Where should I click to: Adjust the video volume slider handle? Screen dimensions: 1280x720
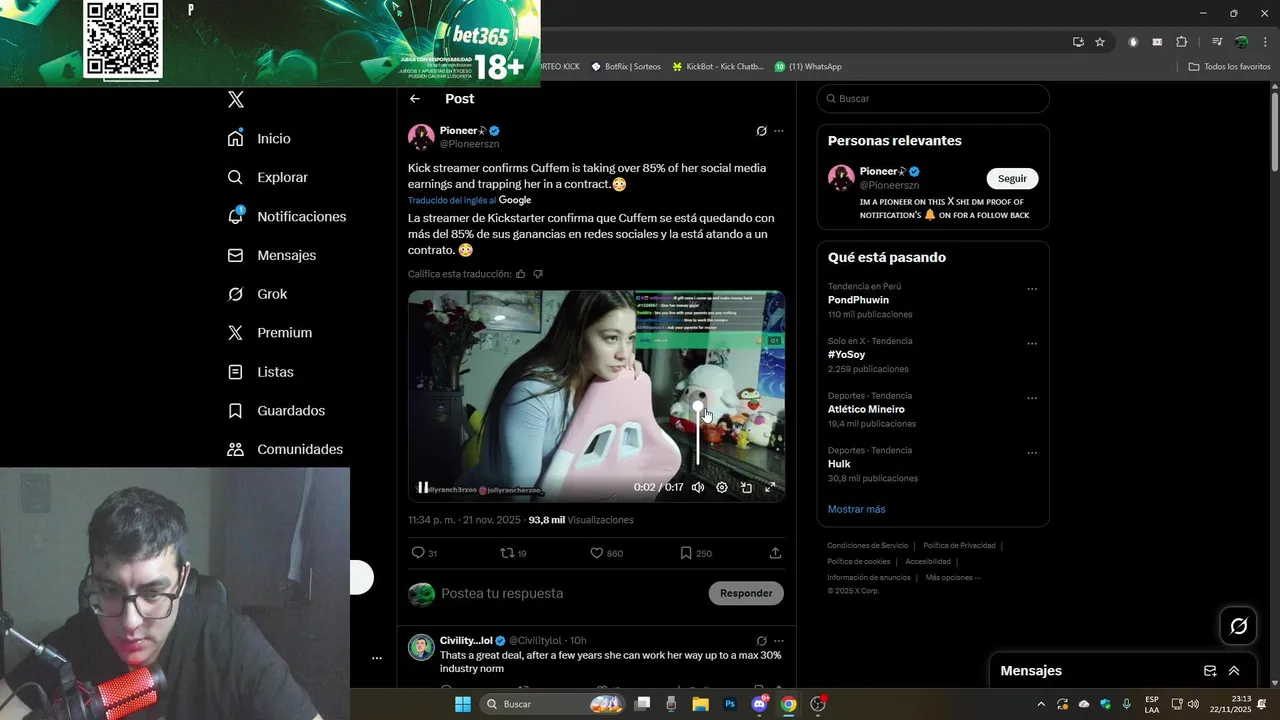click(x=698, y=407)
